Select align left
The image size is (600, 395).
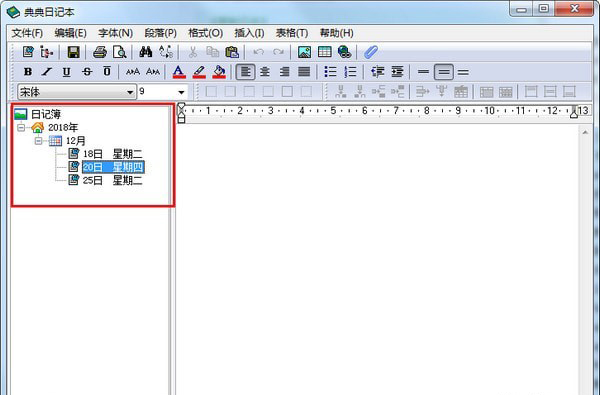pyautogui.click(x=245, y=72)
